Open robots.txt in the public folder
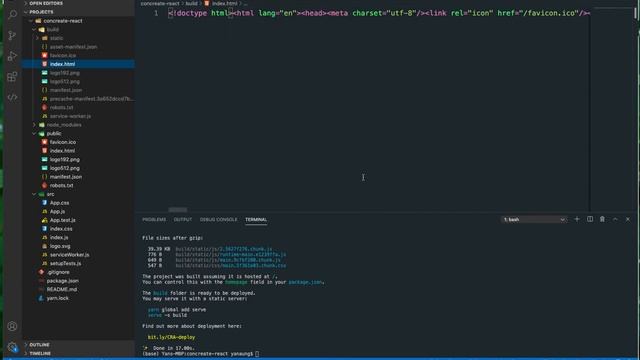The height and width of the screenshot is (360, 640). 62,186
